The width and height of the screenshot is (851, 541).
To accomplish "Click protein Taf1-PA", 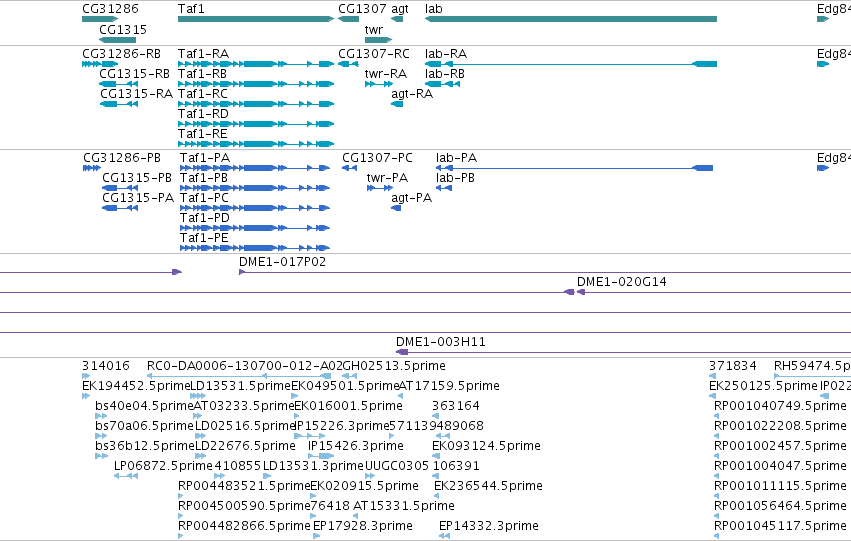I will 255,168.
